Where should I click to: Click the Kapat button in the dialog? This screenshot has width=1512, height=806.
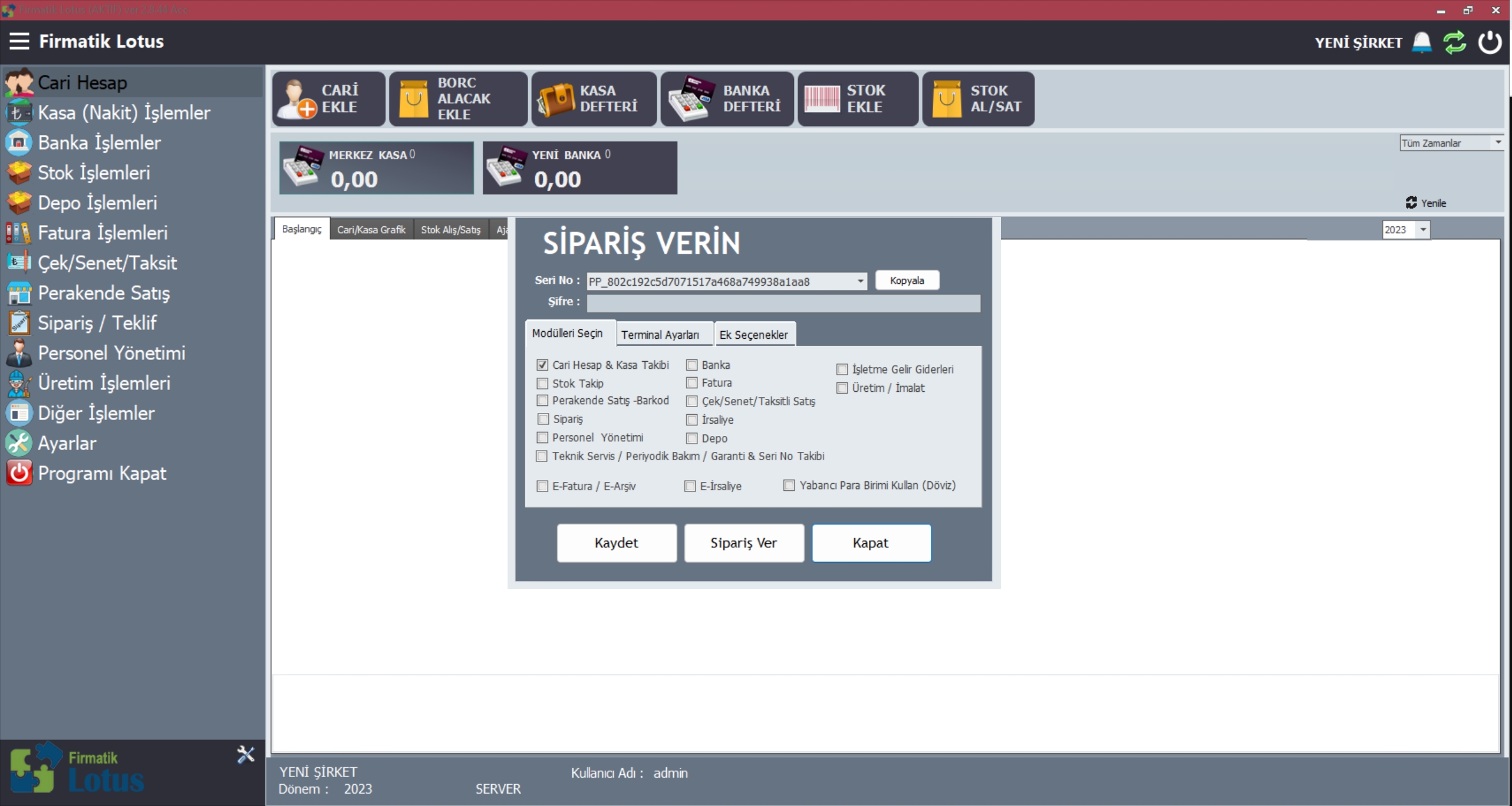(x=871, y=543)
